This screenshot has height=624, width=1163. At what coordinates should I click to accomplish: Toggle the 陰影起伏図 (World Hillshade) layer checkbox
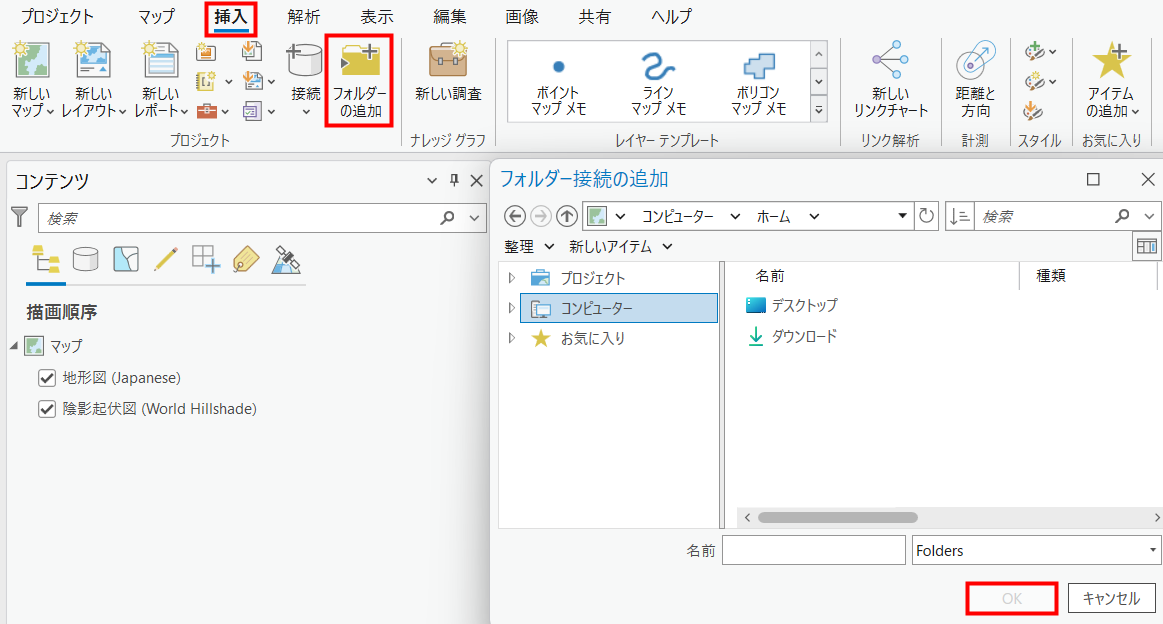(46, 409)
